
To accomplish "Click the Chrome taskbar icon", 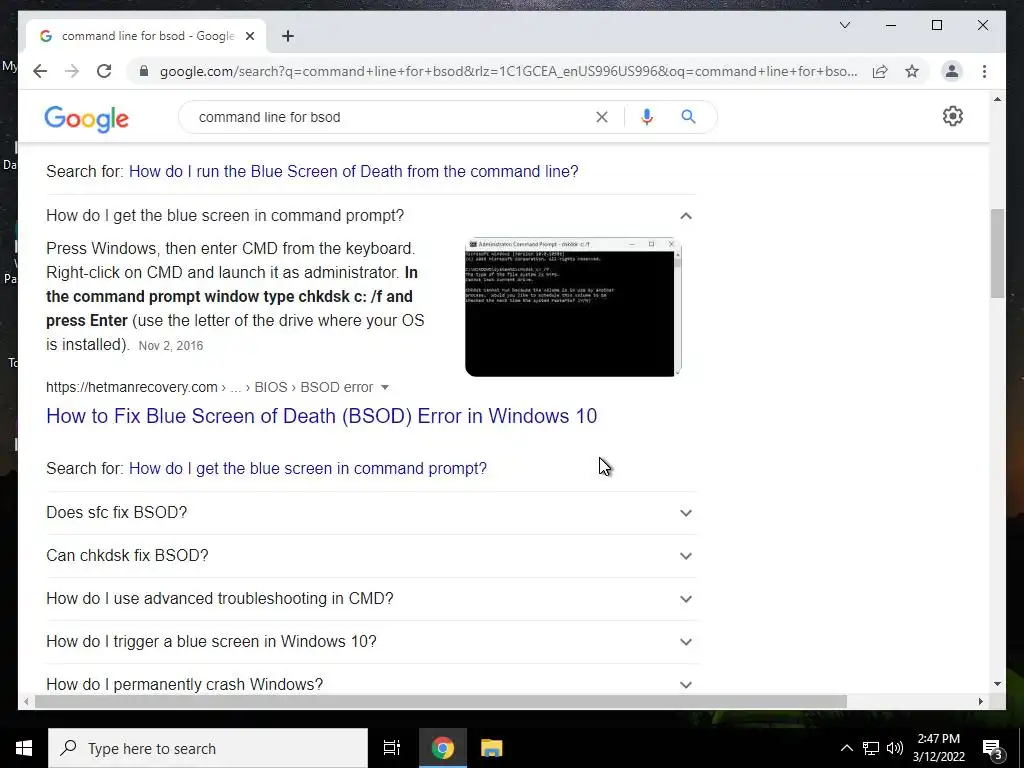I will coord(442,748).
